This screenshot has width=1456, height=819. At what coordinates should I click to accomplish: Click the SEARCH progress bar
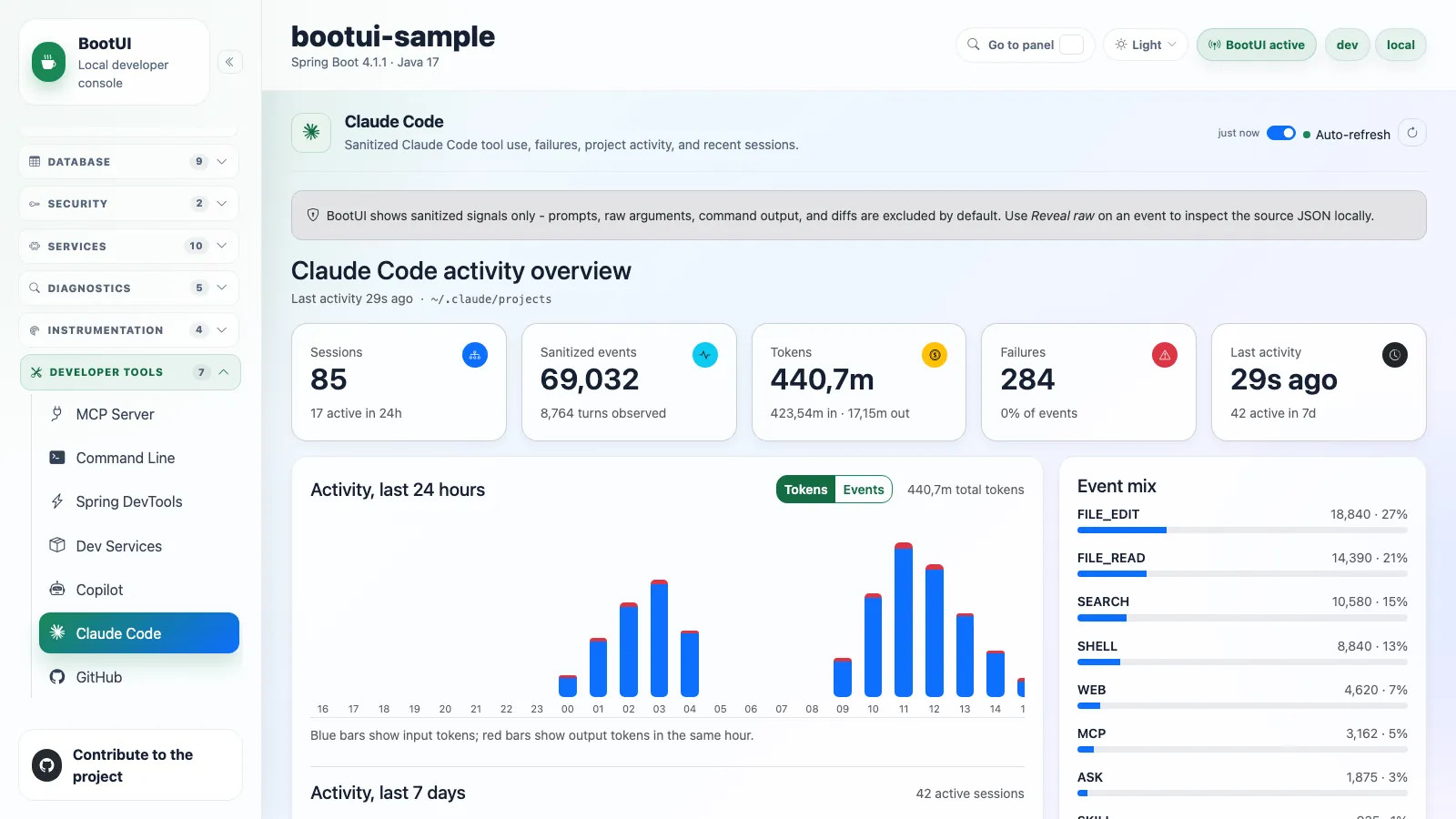tap(1242, 618)
